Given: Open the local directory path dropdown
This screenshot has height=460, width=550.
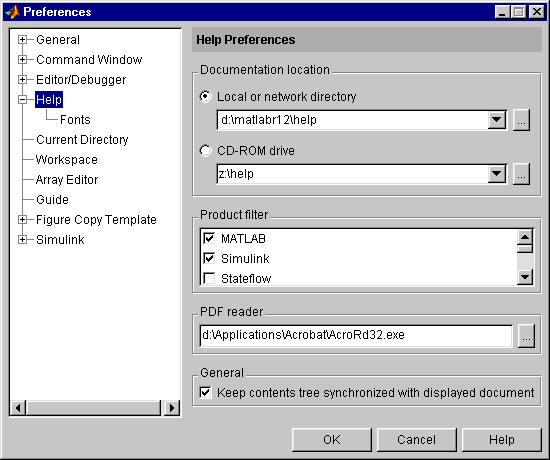Looking at the screenshot, I should click(497, 120).
